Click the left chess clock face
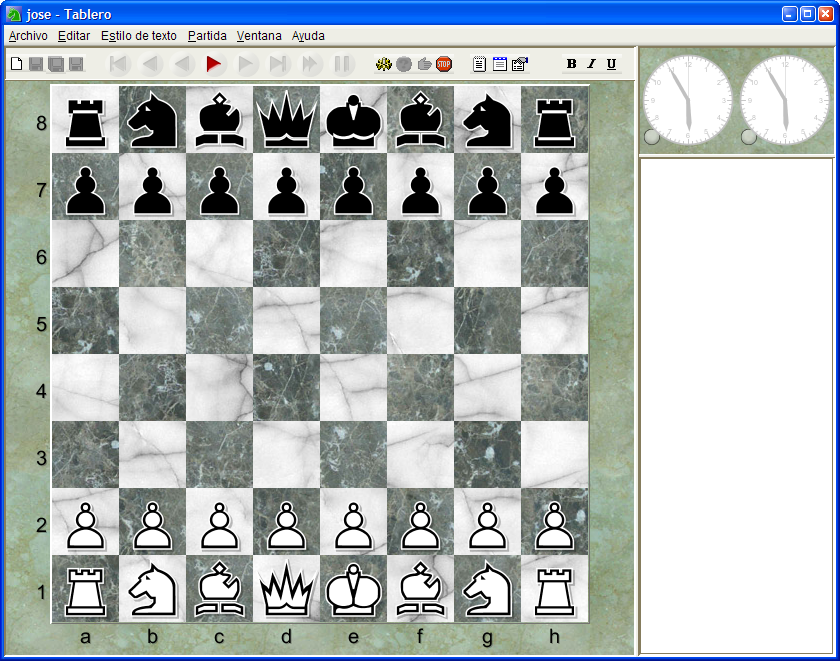 coord(688,100)
